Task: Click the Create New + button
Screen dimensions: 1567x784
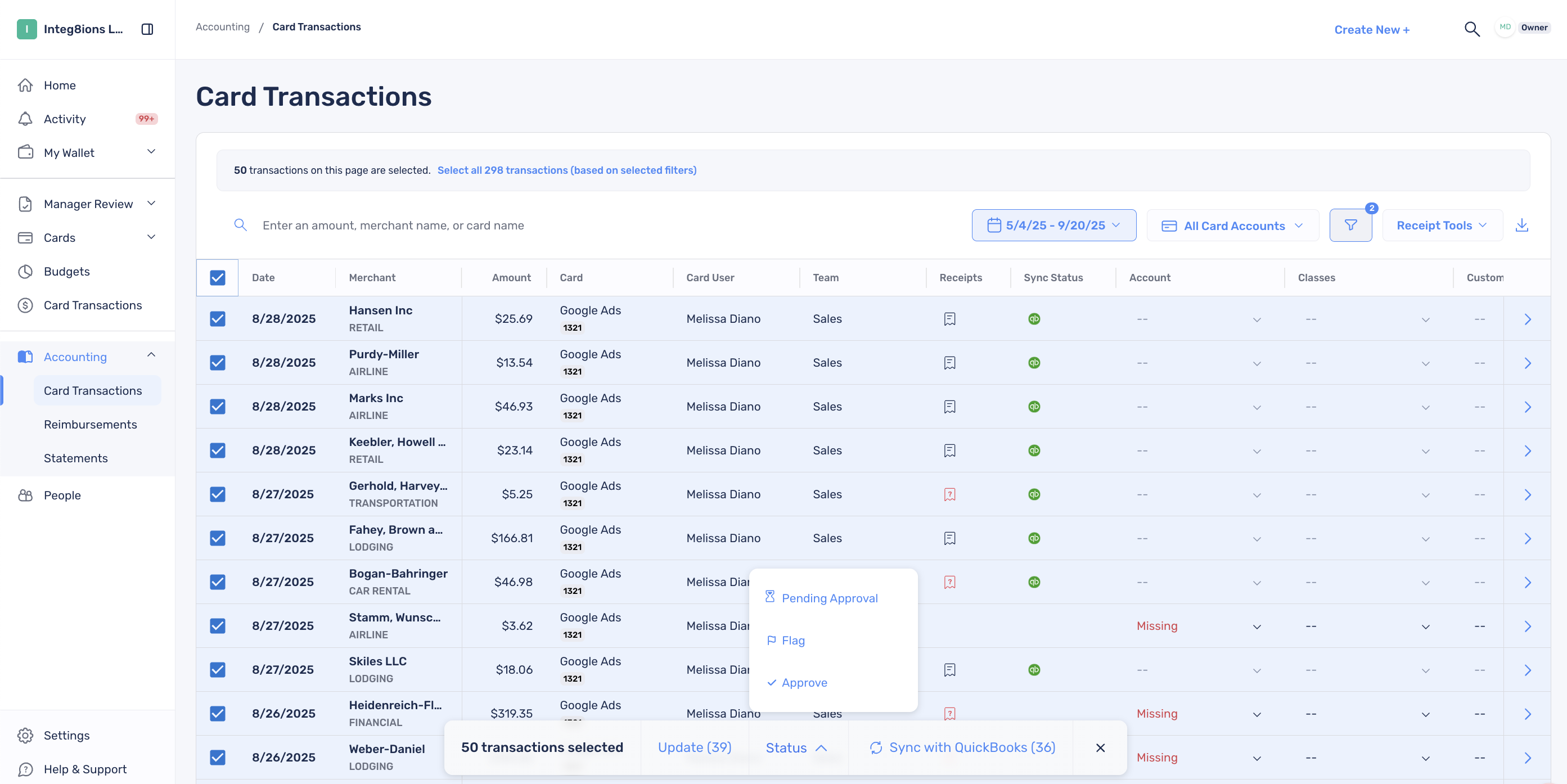Action: pos(1371,29)
